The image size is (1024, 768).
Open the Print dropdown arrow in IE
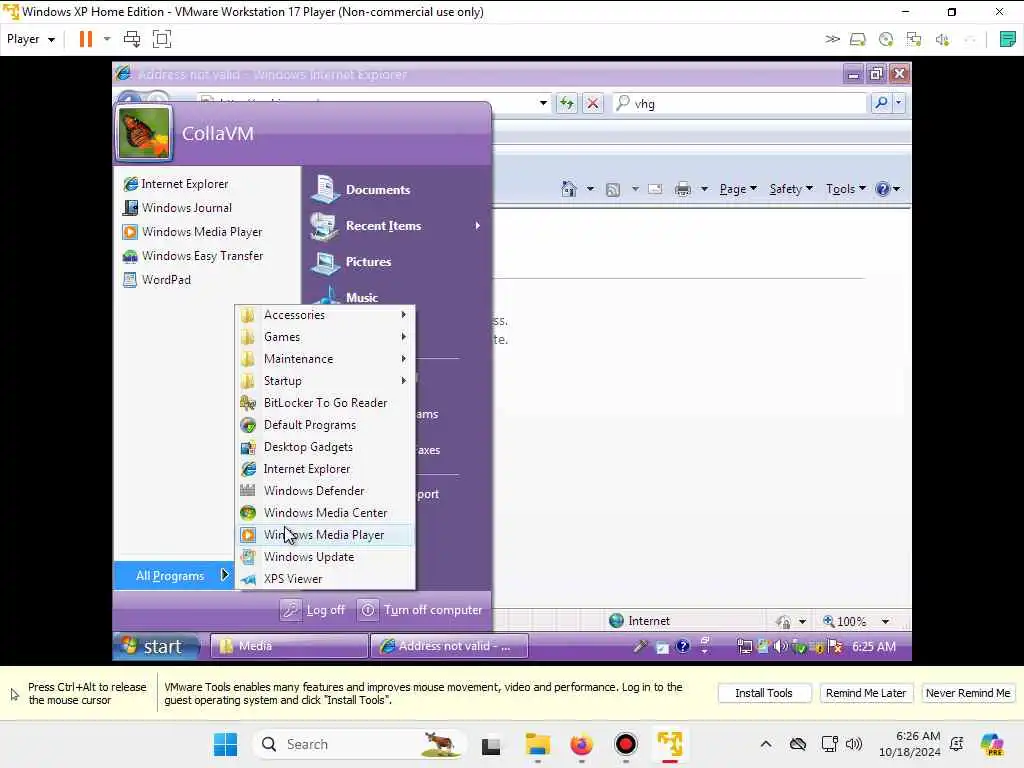704,189
